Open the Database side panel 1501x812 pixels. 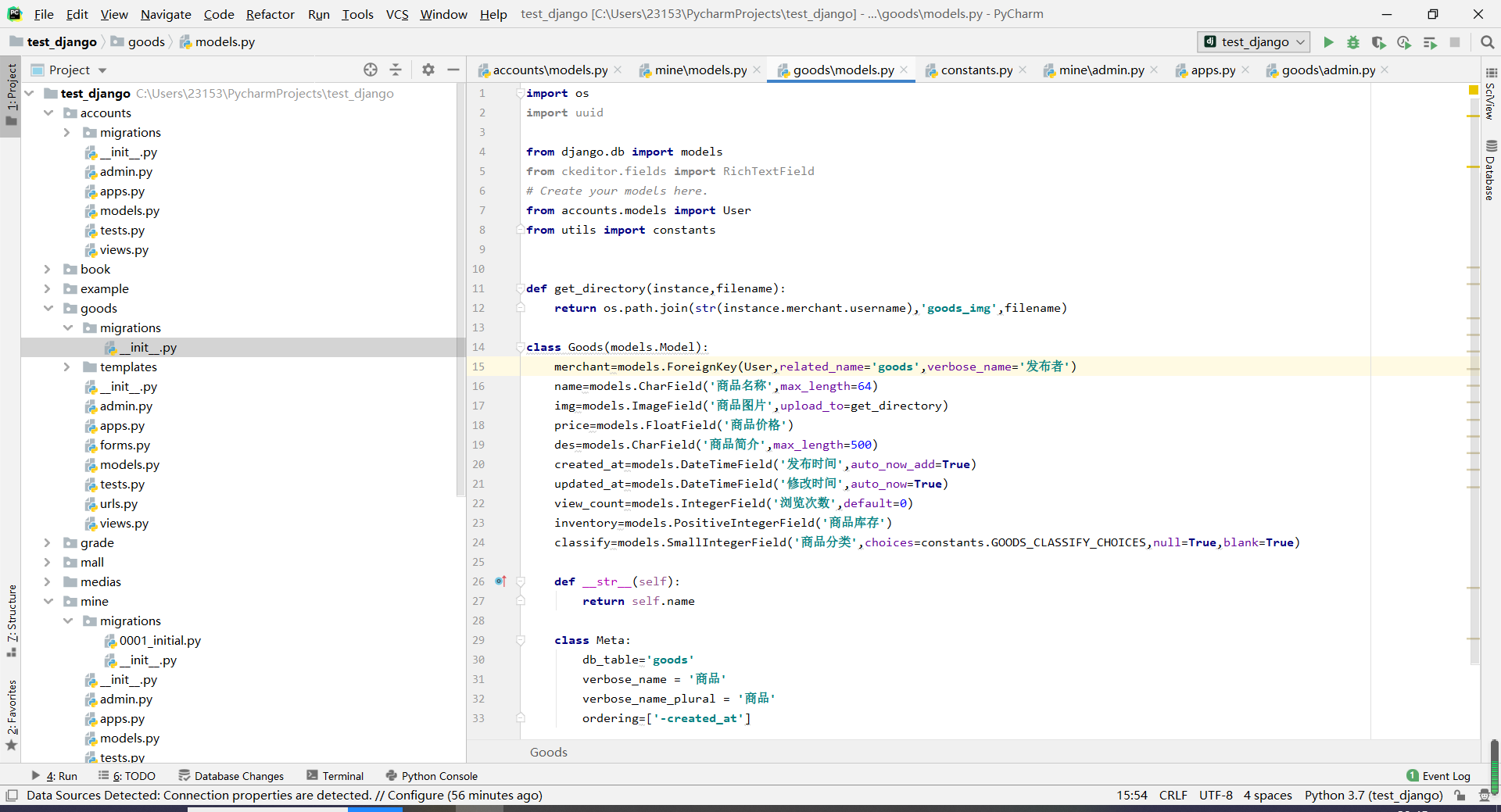[1490, 170]
